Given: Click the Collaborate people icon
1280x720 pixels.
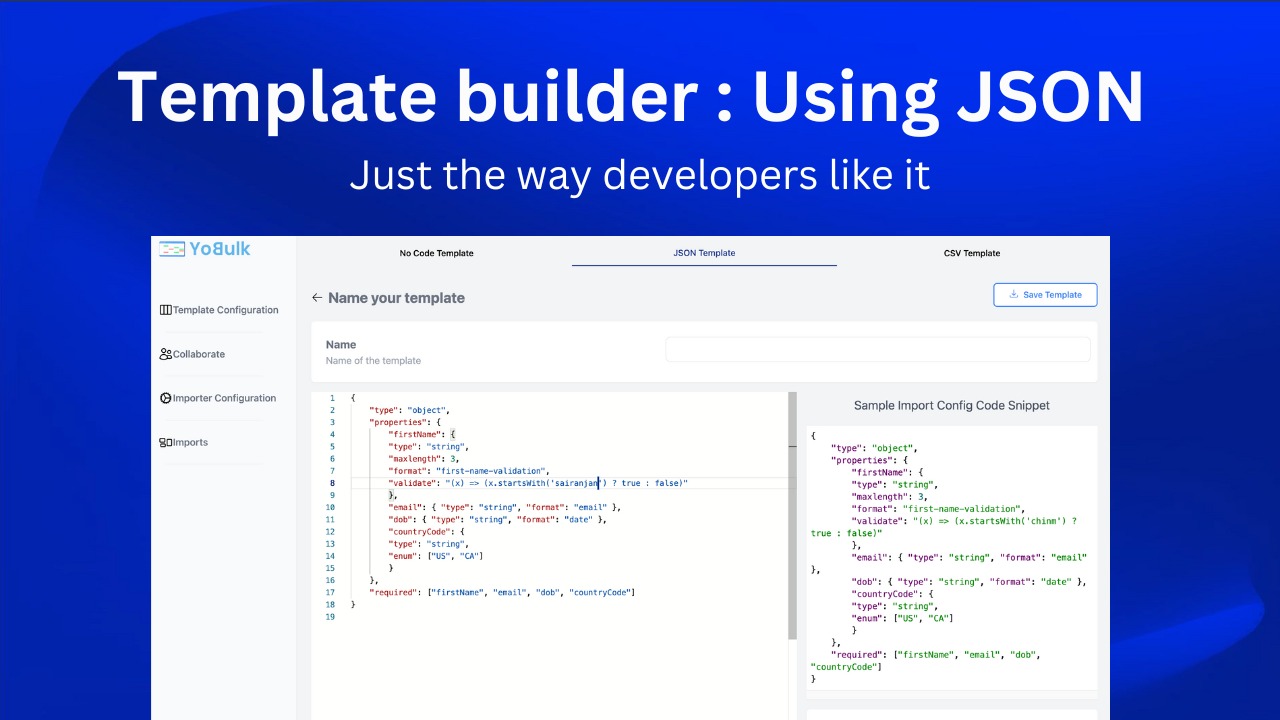Looking at the screenshot, I should point(164,354).
